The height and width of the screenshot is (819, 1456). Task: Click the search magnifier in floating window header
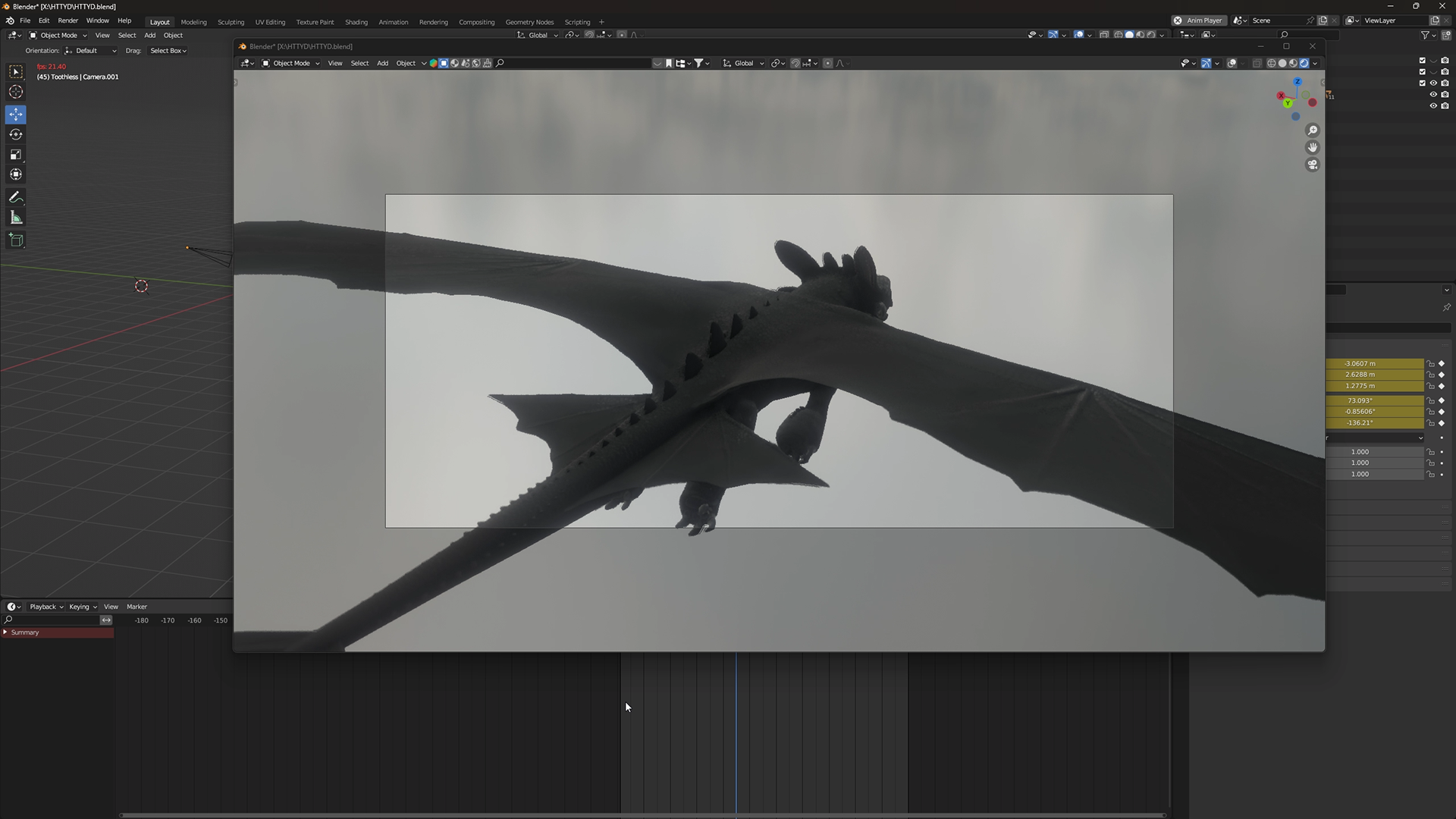pyautogui.click(x=500, y=63)
